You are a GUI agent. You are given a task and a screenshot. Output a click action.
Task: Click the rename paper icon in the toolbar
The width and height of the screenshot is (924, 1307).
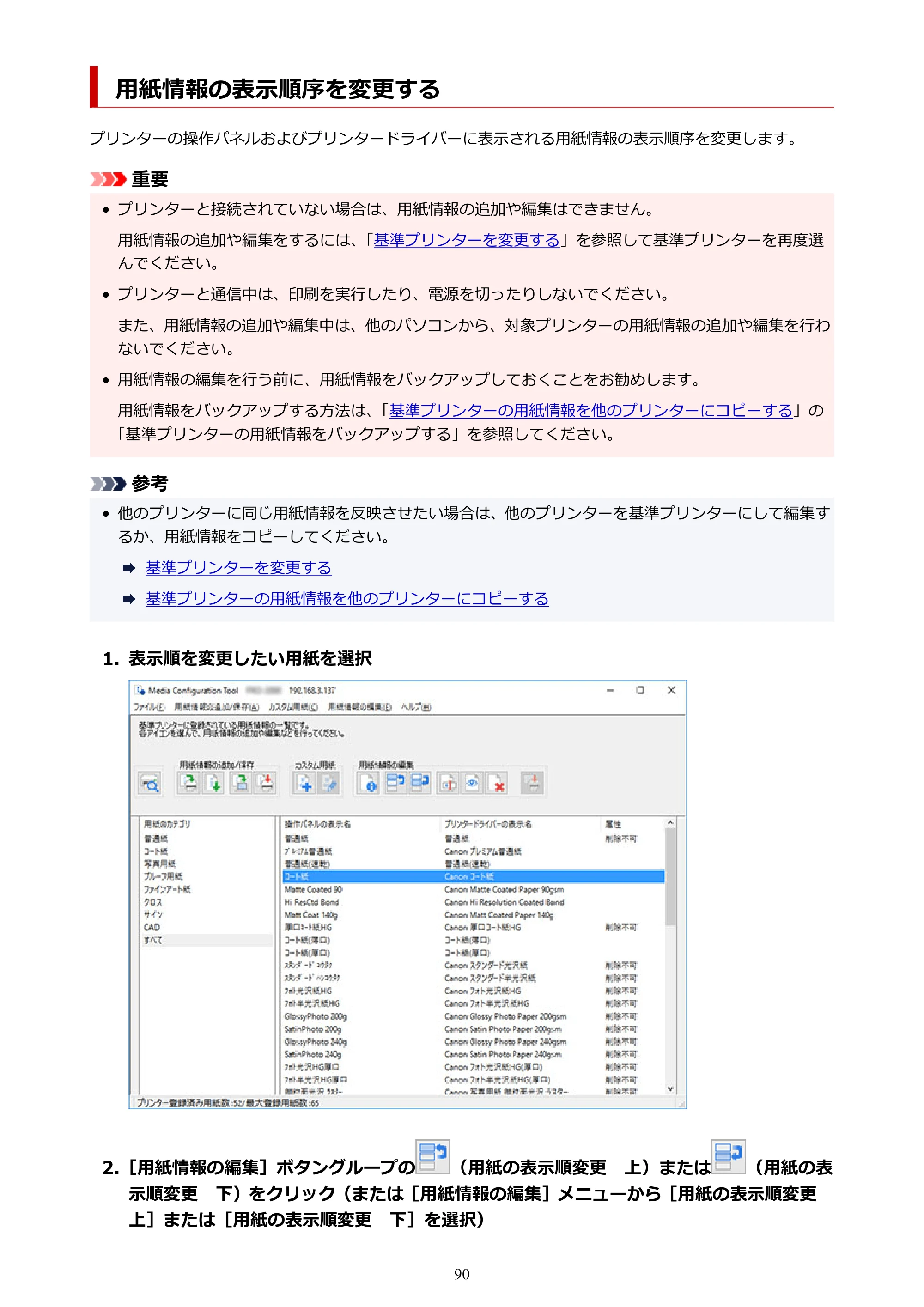click(x=448, y=783)
